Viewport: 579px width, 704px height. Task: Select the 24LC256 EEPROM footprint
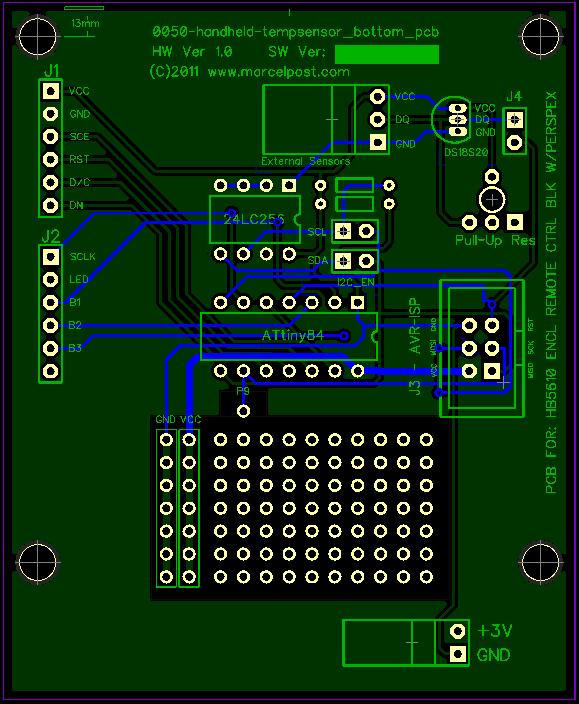[x=255, y=220]
